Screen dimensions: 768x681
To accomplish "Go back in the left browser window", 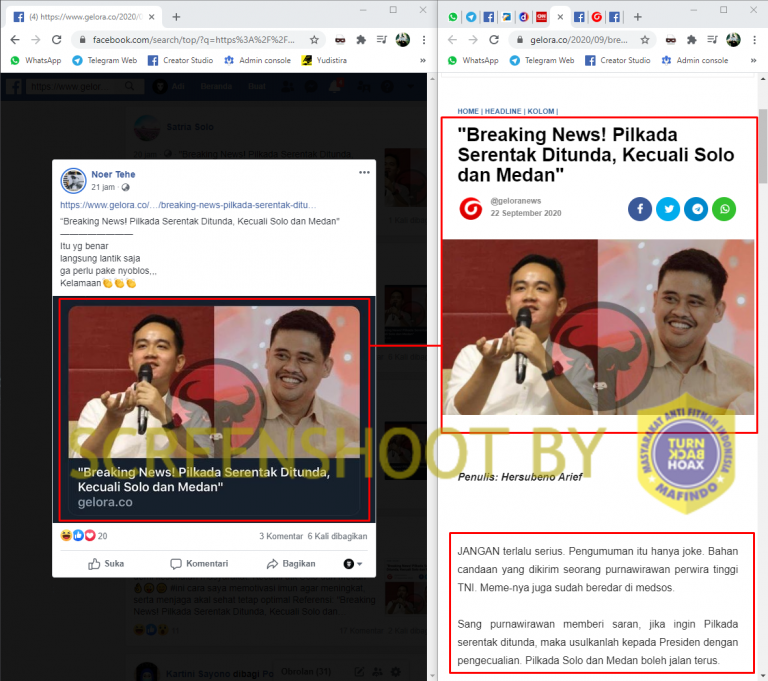I will tap(15, 40).
